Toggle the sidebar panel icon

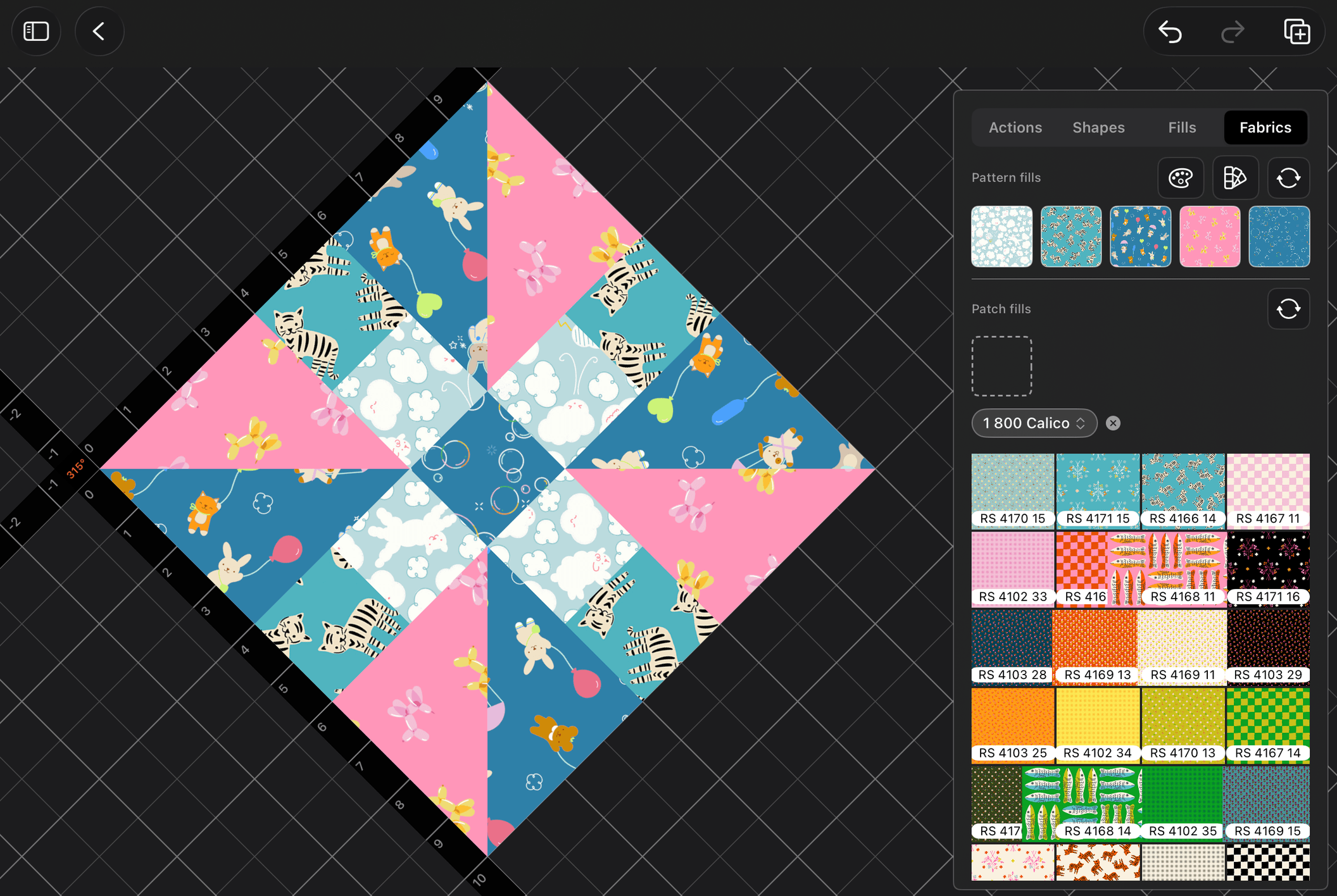[x=36, y=31]
